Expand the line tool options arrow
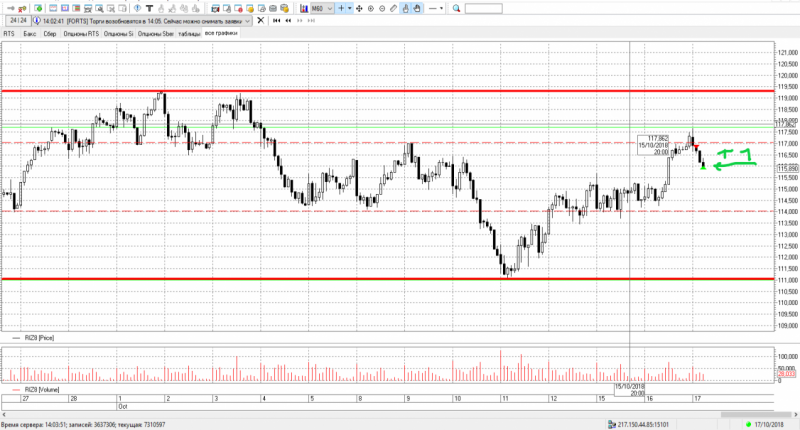800x430 pixels. 441,8
